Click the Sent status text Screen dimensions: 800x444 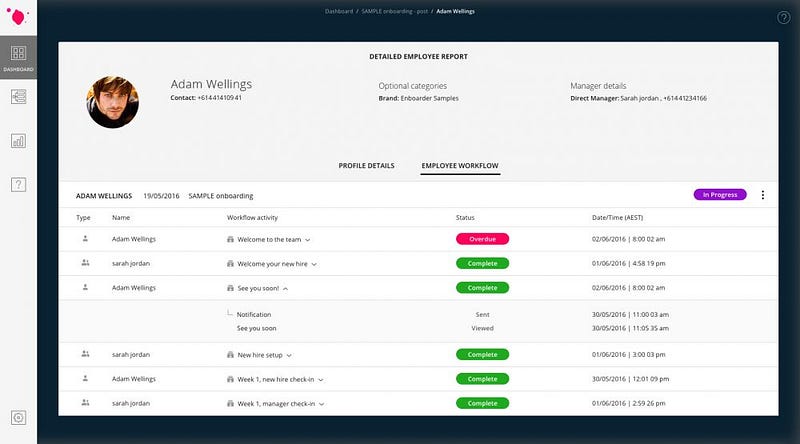coord(482,314)
